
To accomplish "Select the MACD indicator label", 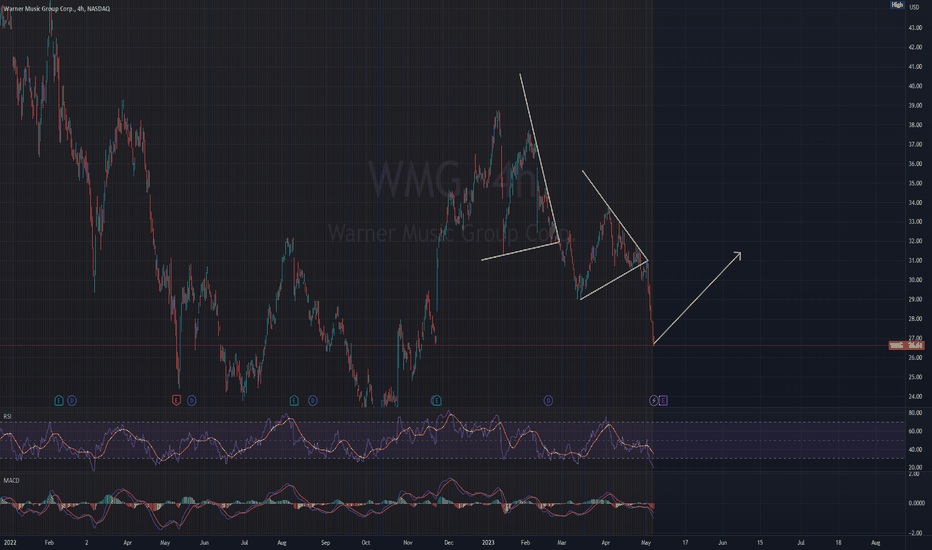I will [x=11, y=480].
